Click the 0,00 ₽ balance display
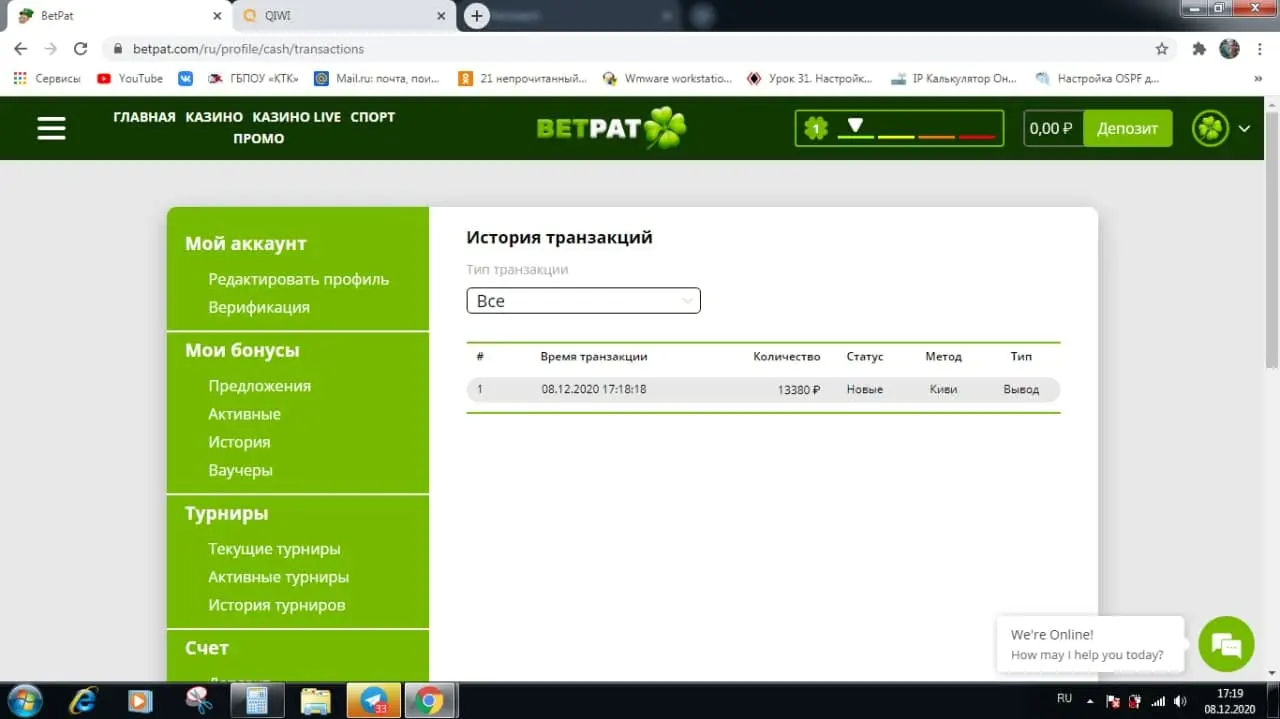The height and width of the screenshot is (719, 1280). tap(1053, 128)
